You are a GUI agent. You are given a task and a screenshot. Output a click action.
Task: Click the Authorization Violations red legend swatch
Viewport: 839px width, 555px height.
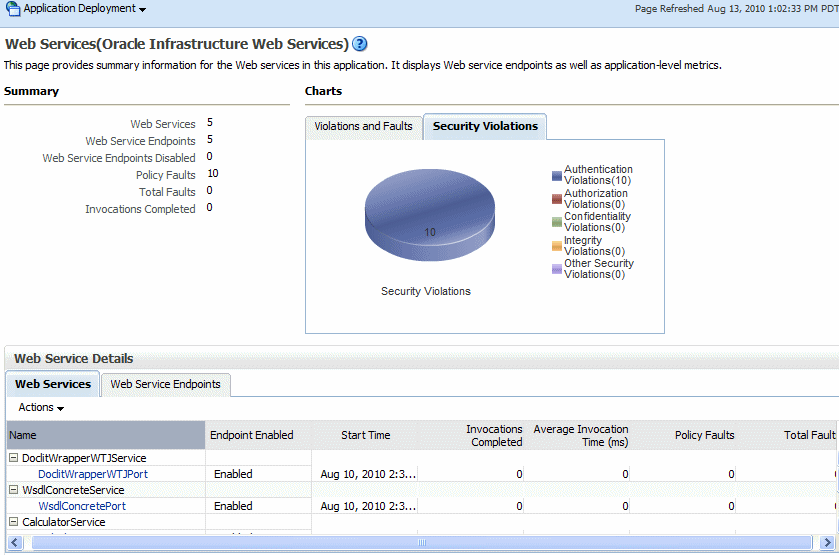pyautogui.click(x=556, y=199)
